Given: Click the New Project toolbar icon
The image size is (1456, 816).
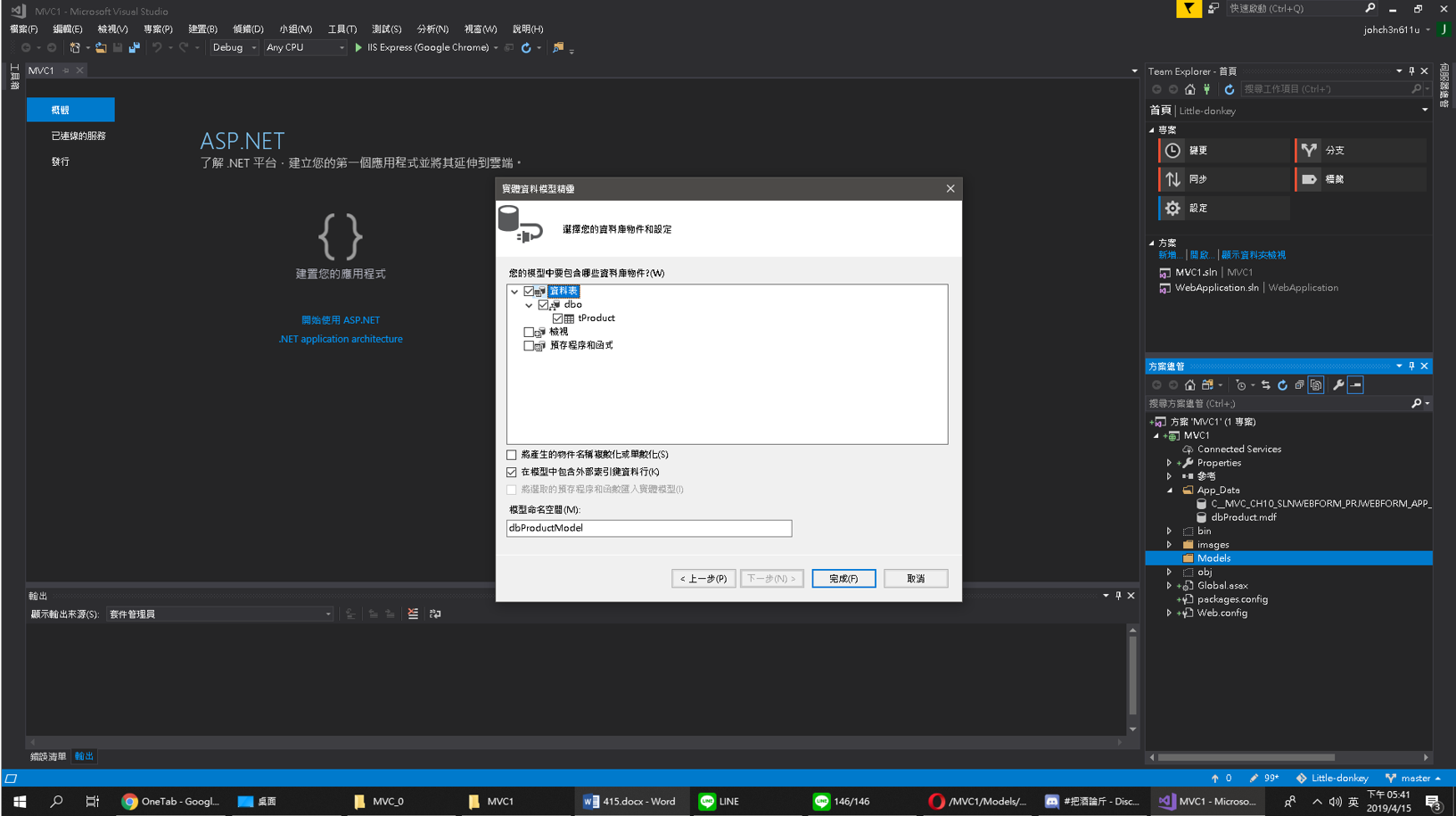Looking at the screenshot, I should click(x=75, y=47).
